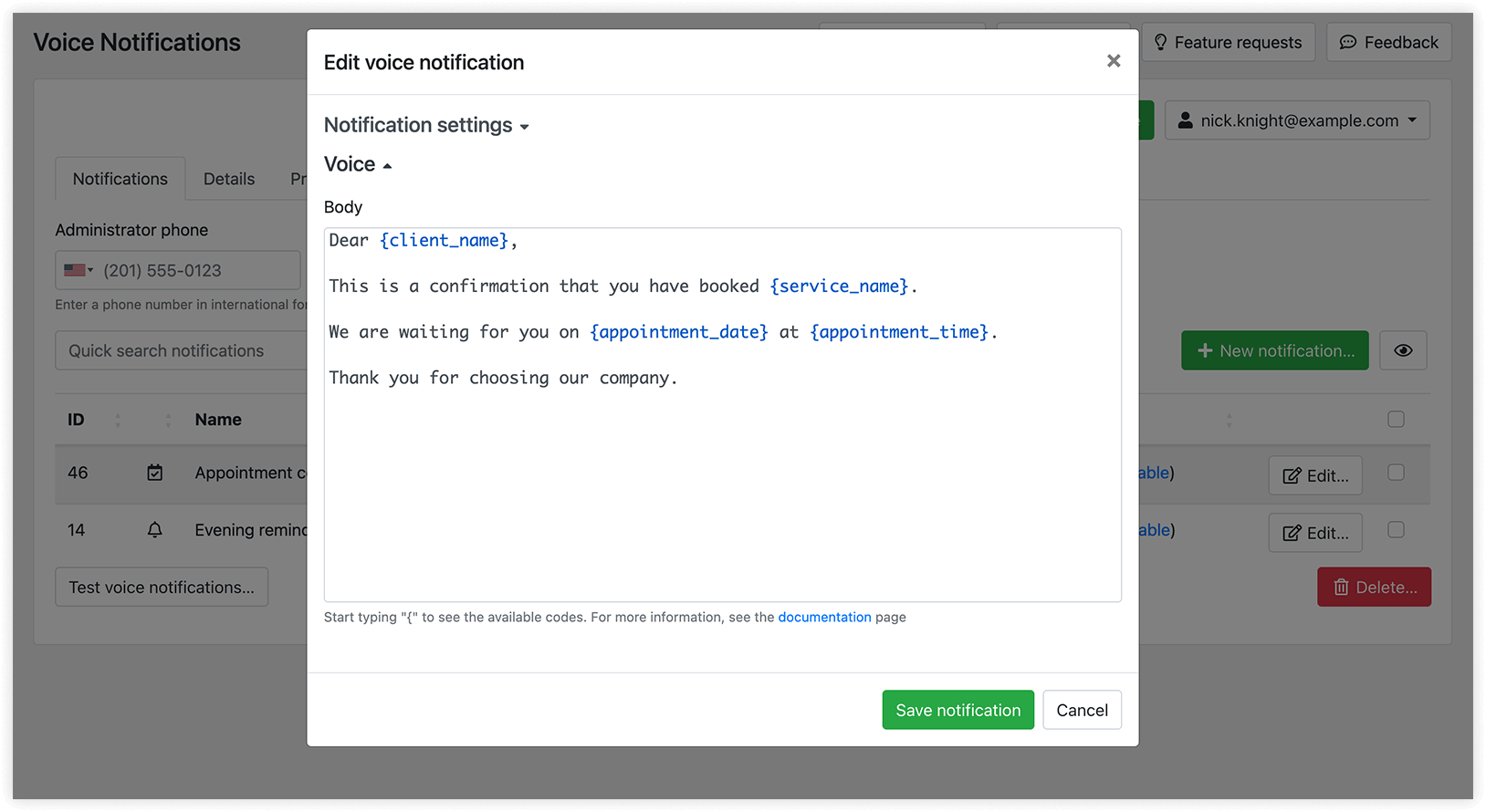Open Test voice notifications dialog
This screenshot has height=812, width=1486.
[162, 587]
